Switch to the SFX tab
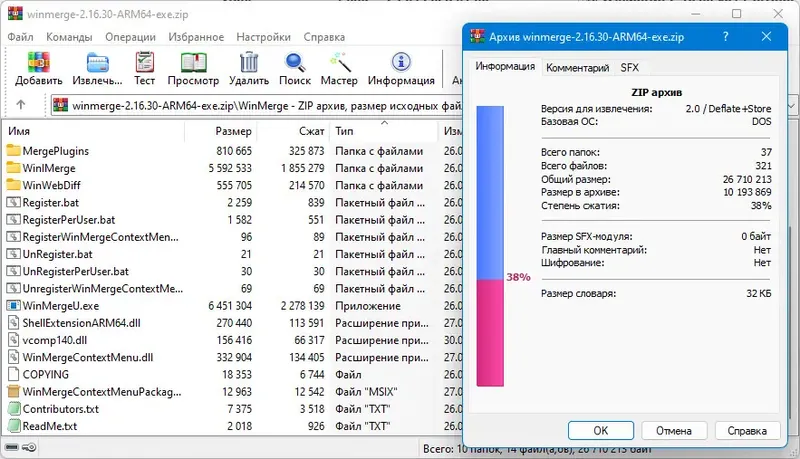Viewport: 800px width, 459px height. (630, 68)
